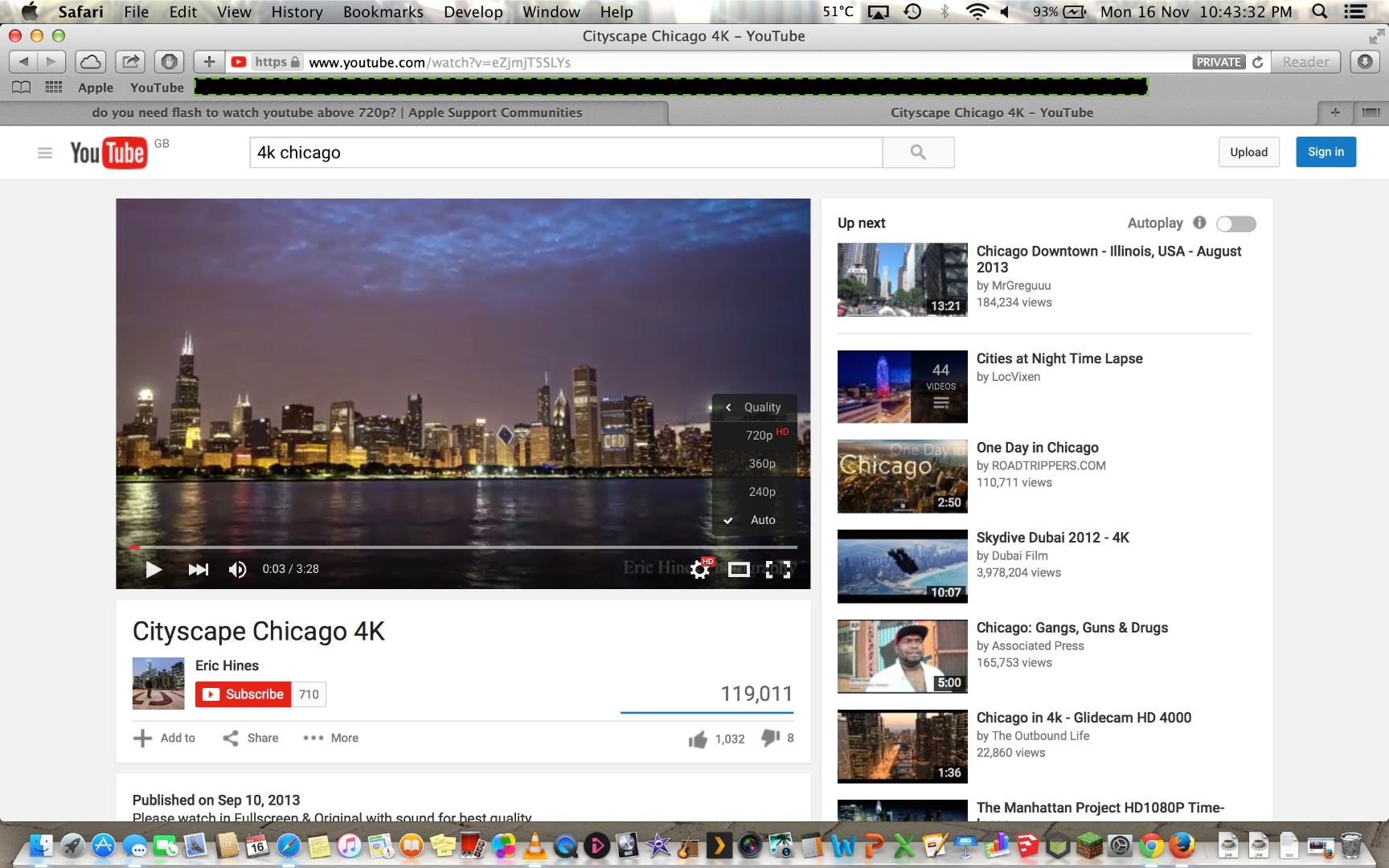
Task: Toggle the Reader view button
Action: pyautogui.click(x=1306, y=62)
